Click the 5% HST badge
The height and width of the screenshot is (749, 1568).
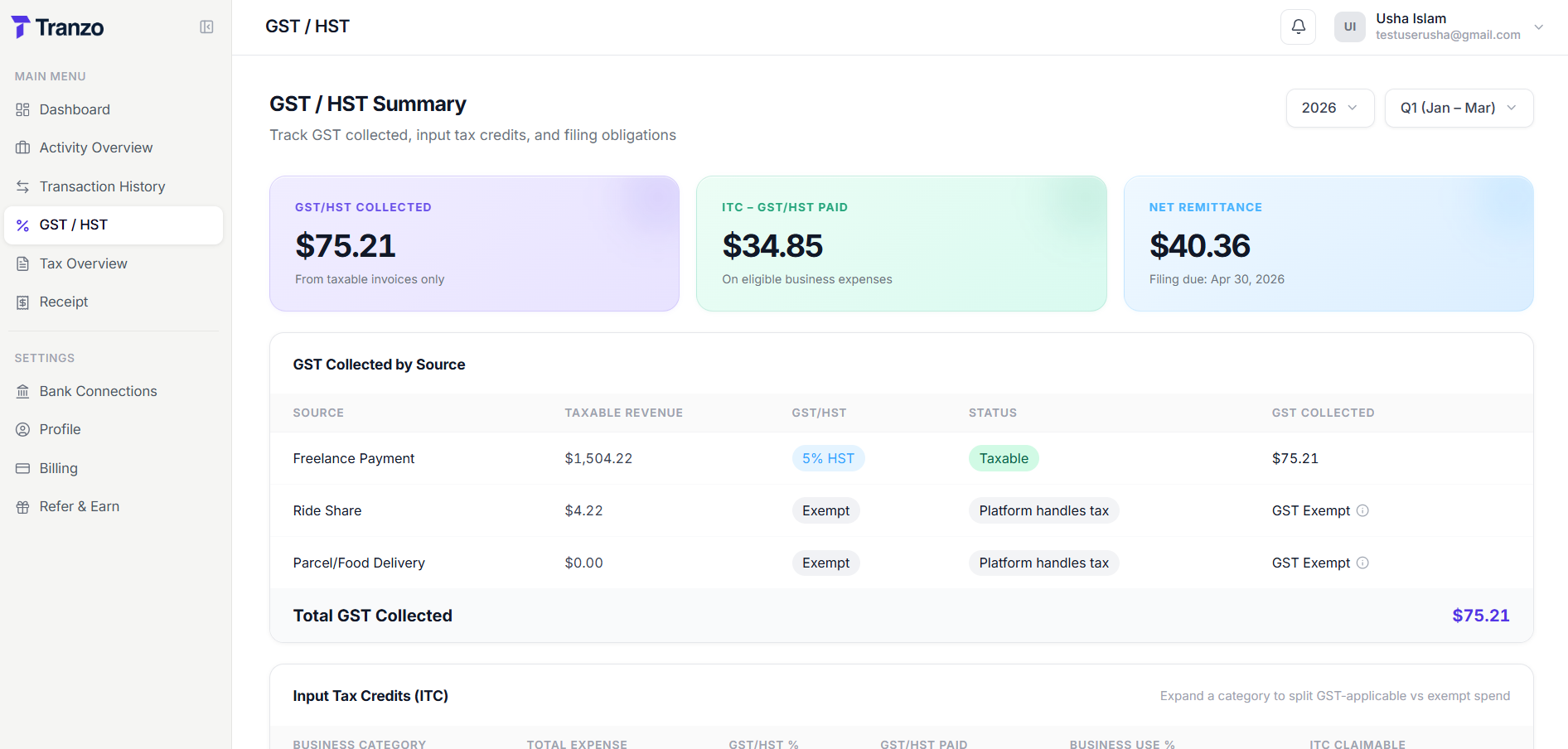tap(828, 458)
